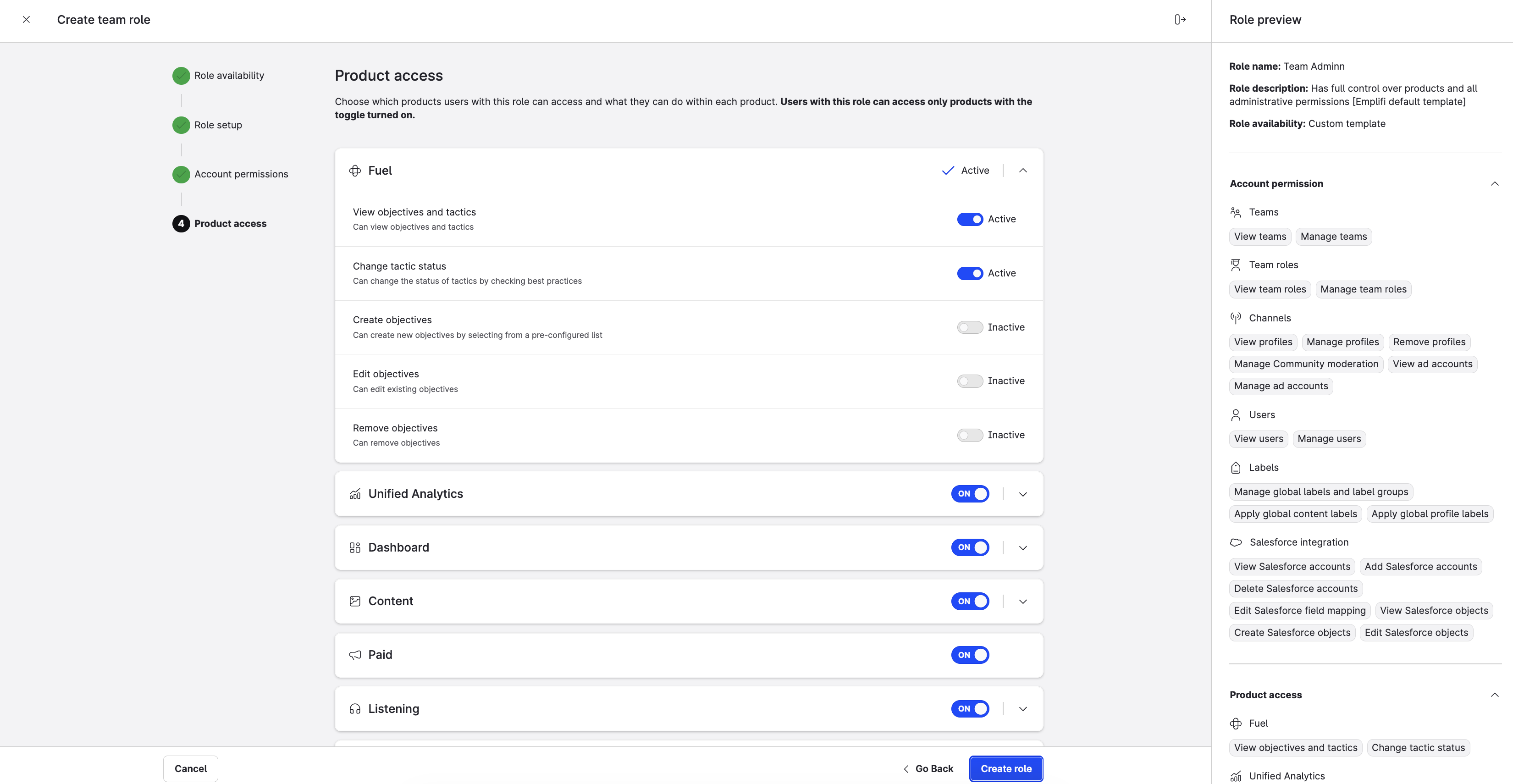Collapse the Fuel section chevron
The width and height of the screenshot is (1513, 784).
click(1022, 170)
